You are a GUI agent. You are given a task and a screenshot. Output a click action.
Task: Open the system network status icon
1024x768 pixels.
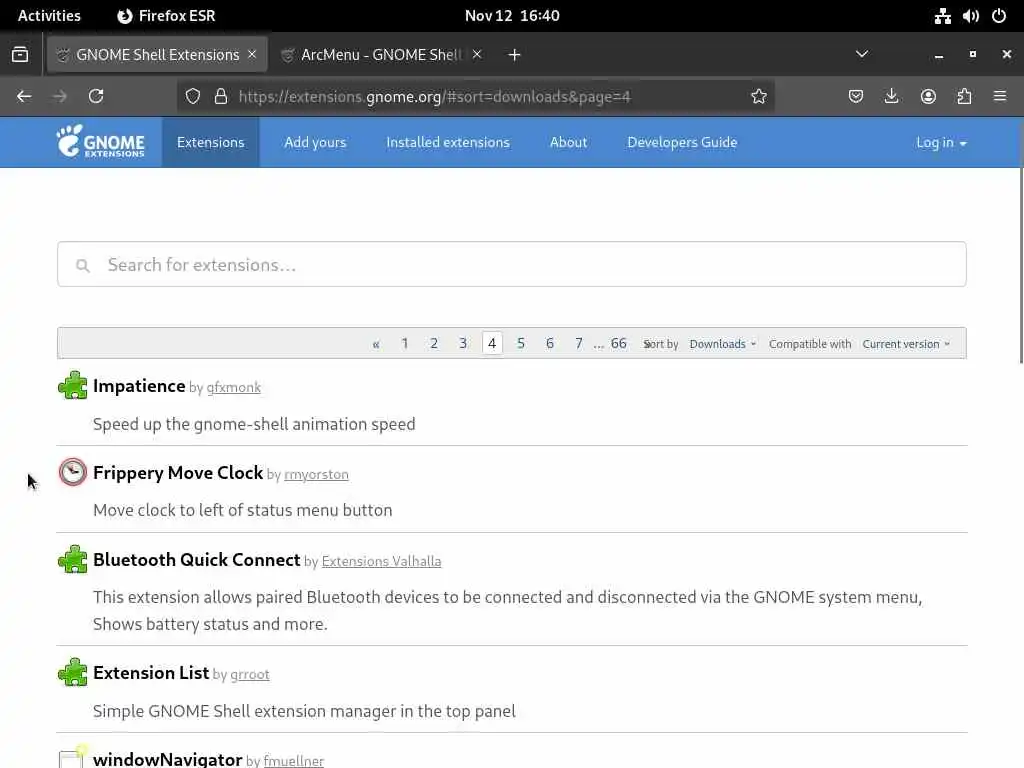[942, 16]
